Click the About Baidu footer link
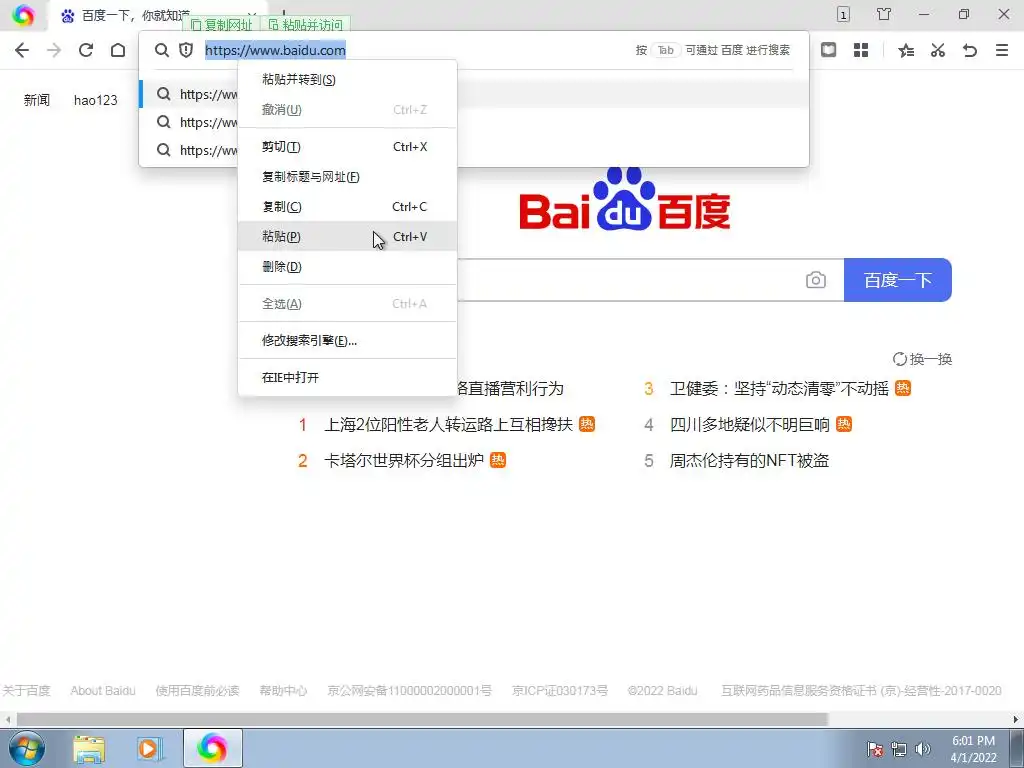 [103, 690]
